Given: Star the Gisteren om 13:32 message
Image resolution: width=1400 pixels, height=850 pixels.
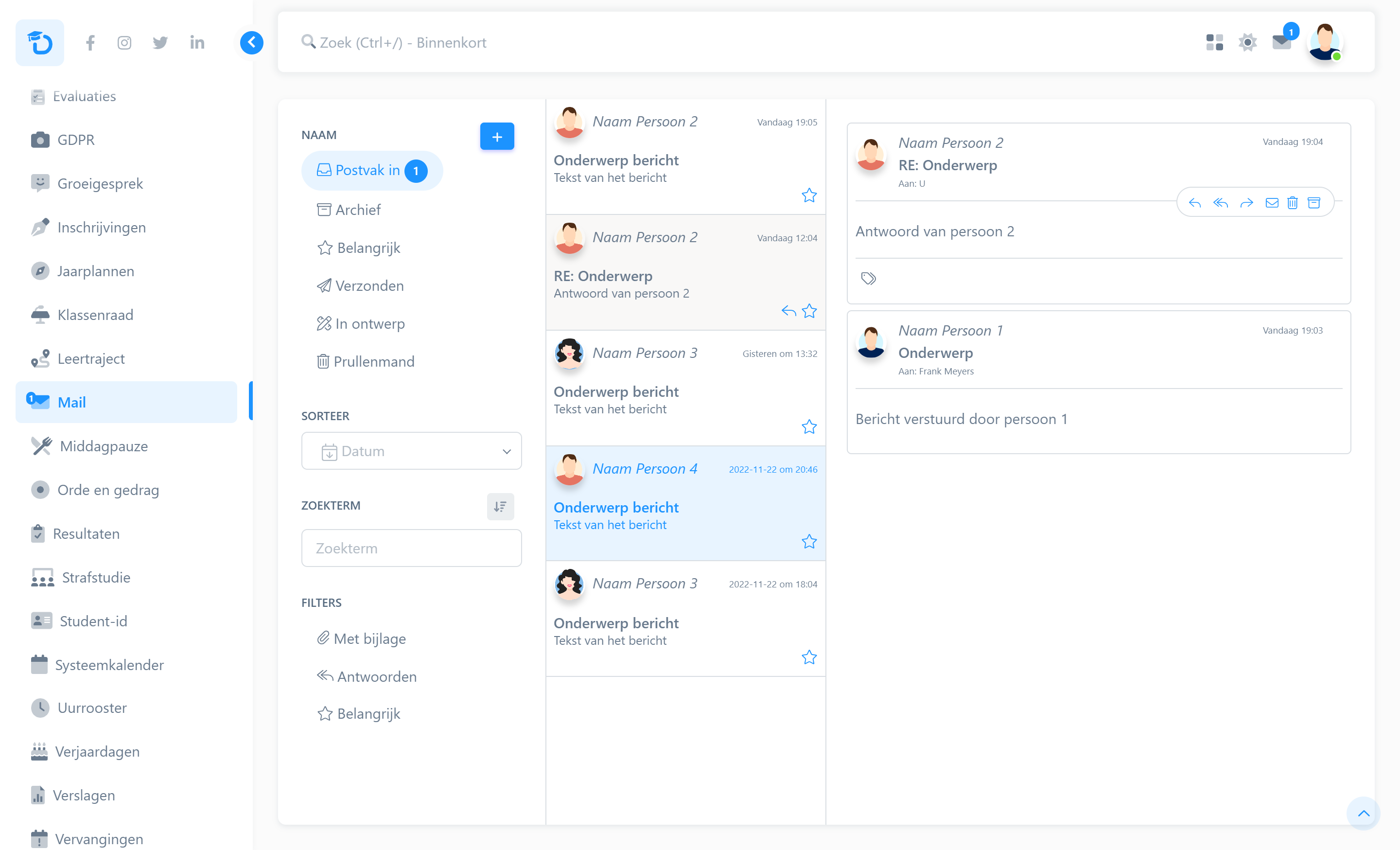Looking at the screenshot, I should [809, 427].
